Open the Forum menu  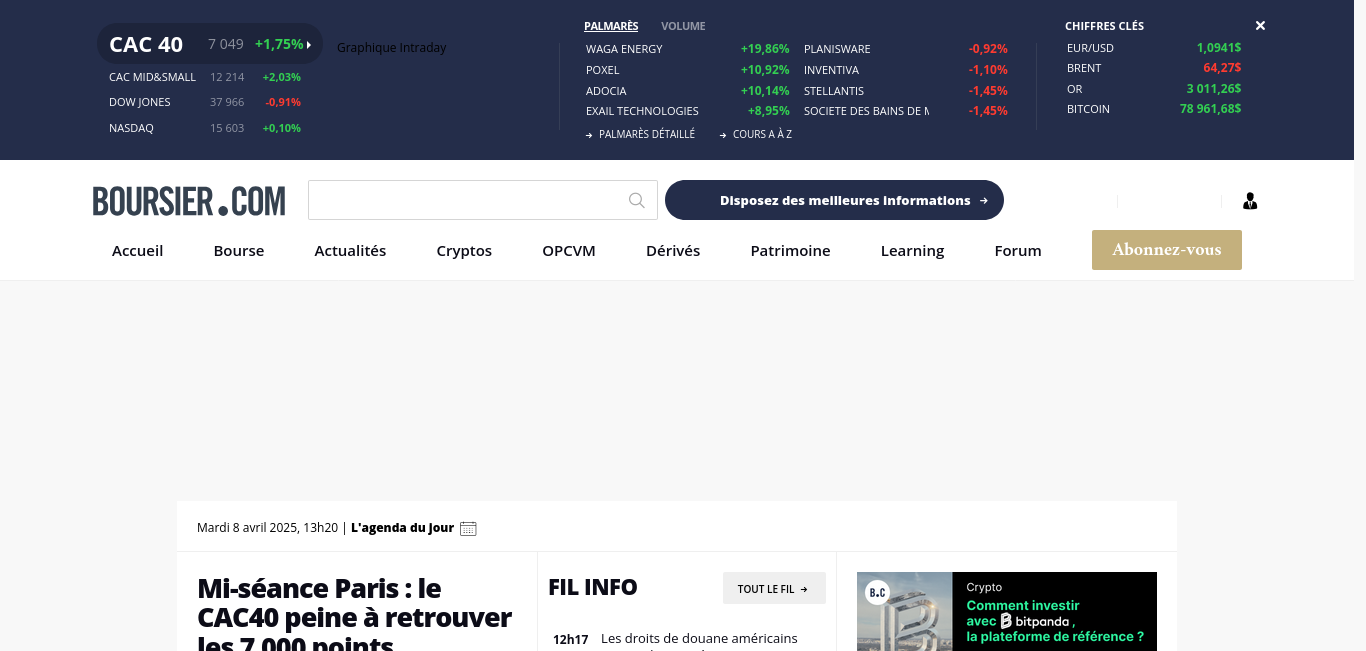click(x=1018, y=251)
